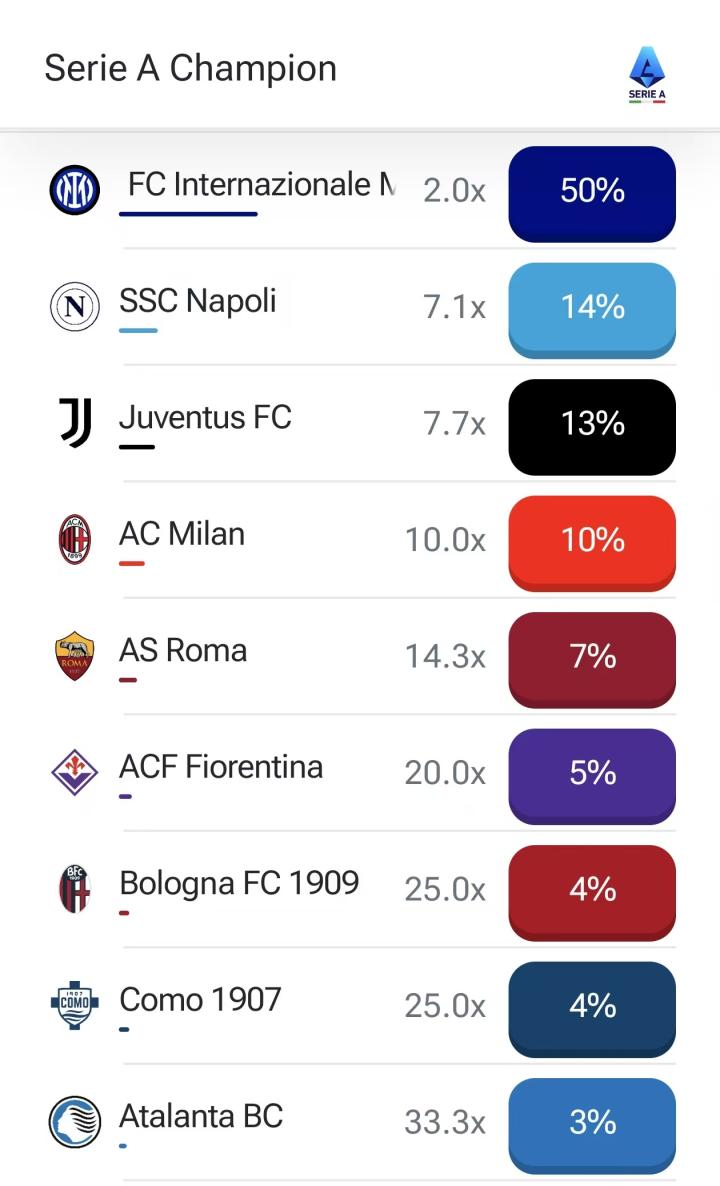Screen dimensions: 720x1186
Task: Select the black 13% Juventus button
Action: pos(592,427)
